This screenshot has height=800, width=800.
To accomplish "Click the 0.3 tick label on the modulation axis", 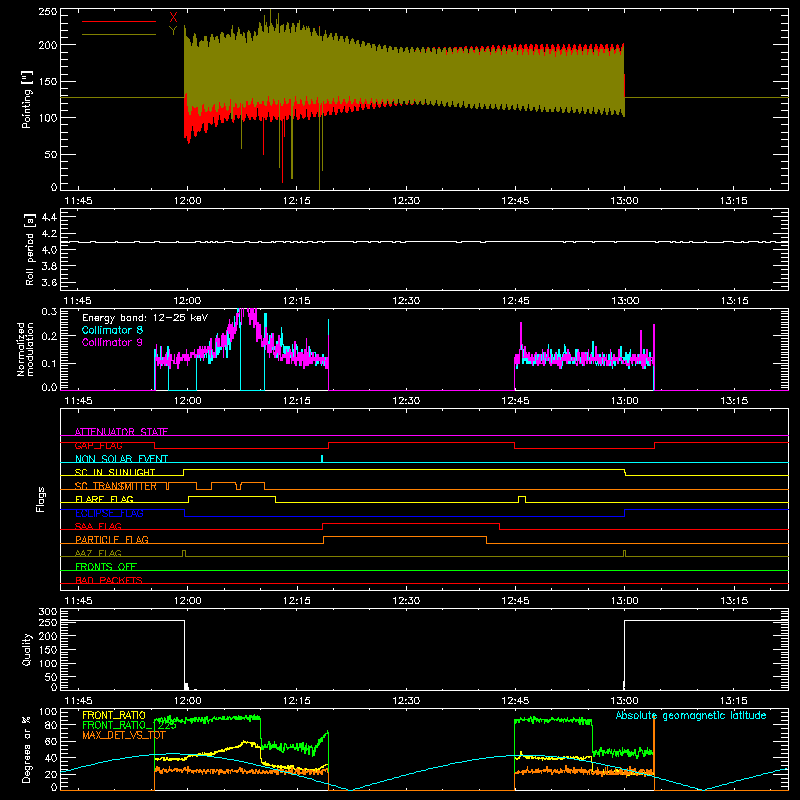I will pyautogui.click(x=49, y=311).
